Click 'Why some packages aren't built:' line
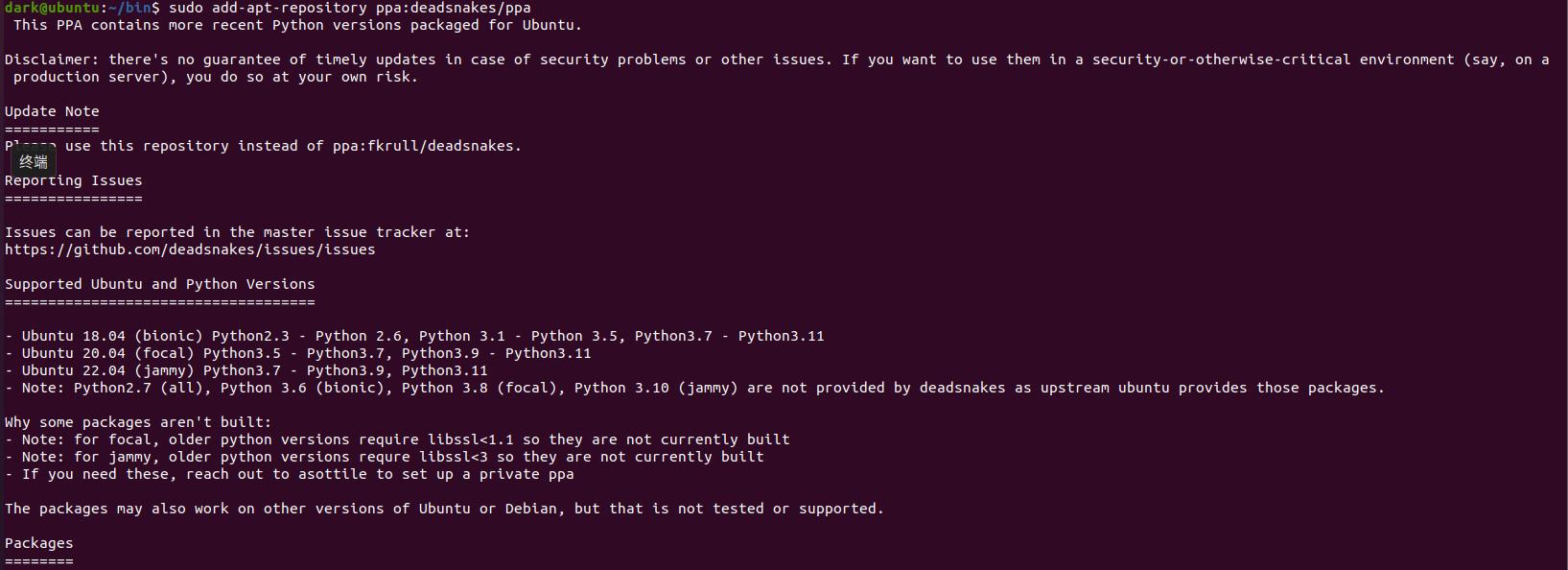The image size is (1568, 570). pos(138,422)
